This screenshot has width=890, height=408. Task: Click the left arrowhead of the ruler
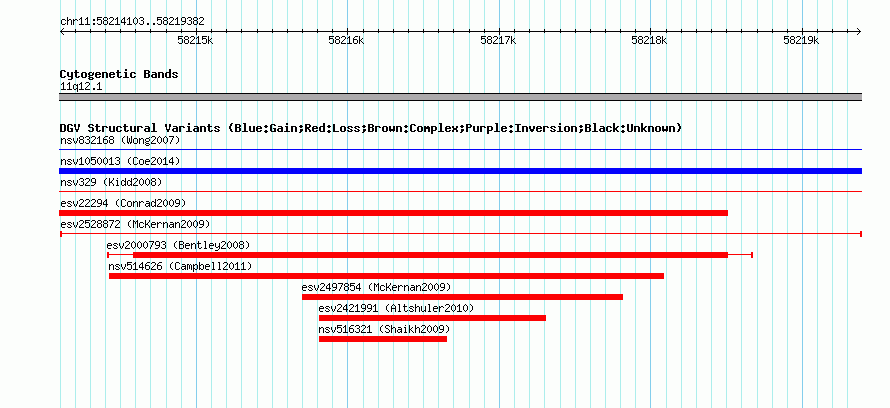pos(62,32)
